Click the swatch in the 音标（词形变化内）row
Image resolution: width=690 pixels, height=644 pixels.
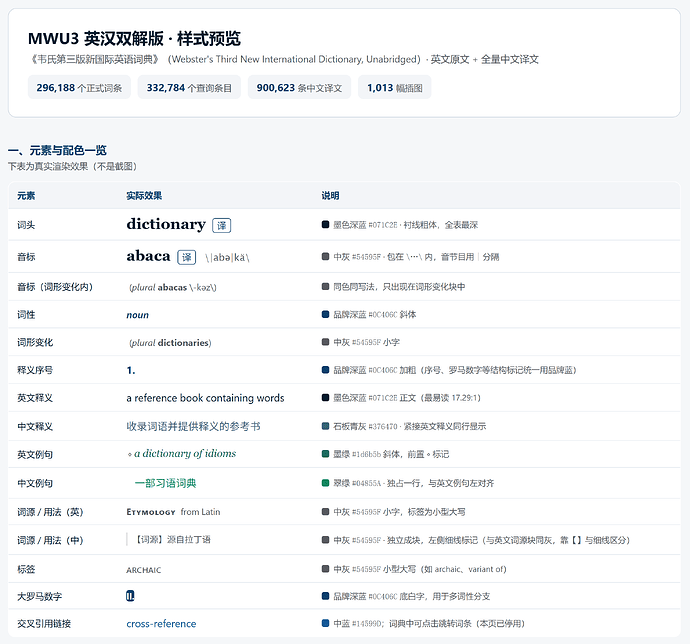click(x=326, y=287)
